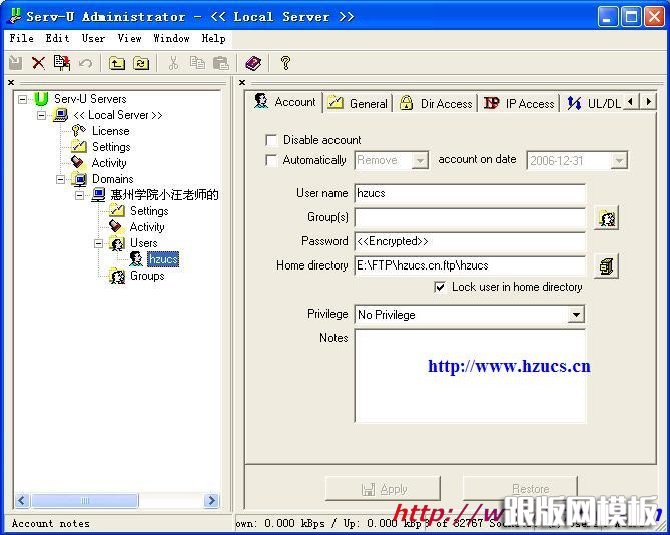Browse for home directory icon button

606,266
